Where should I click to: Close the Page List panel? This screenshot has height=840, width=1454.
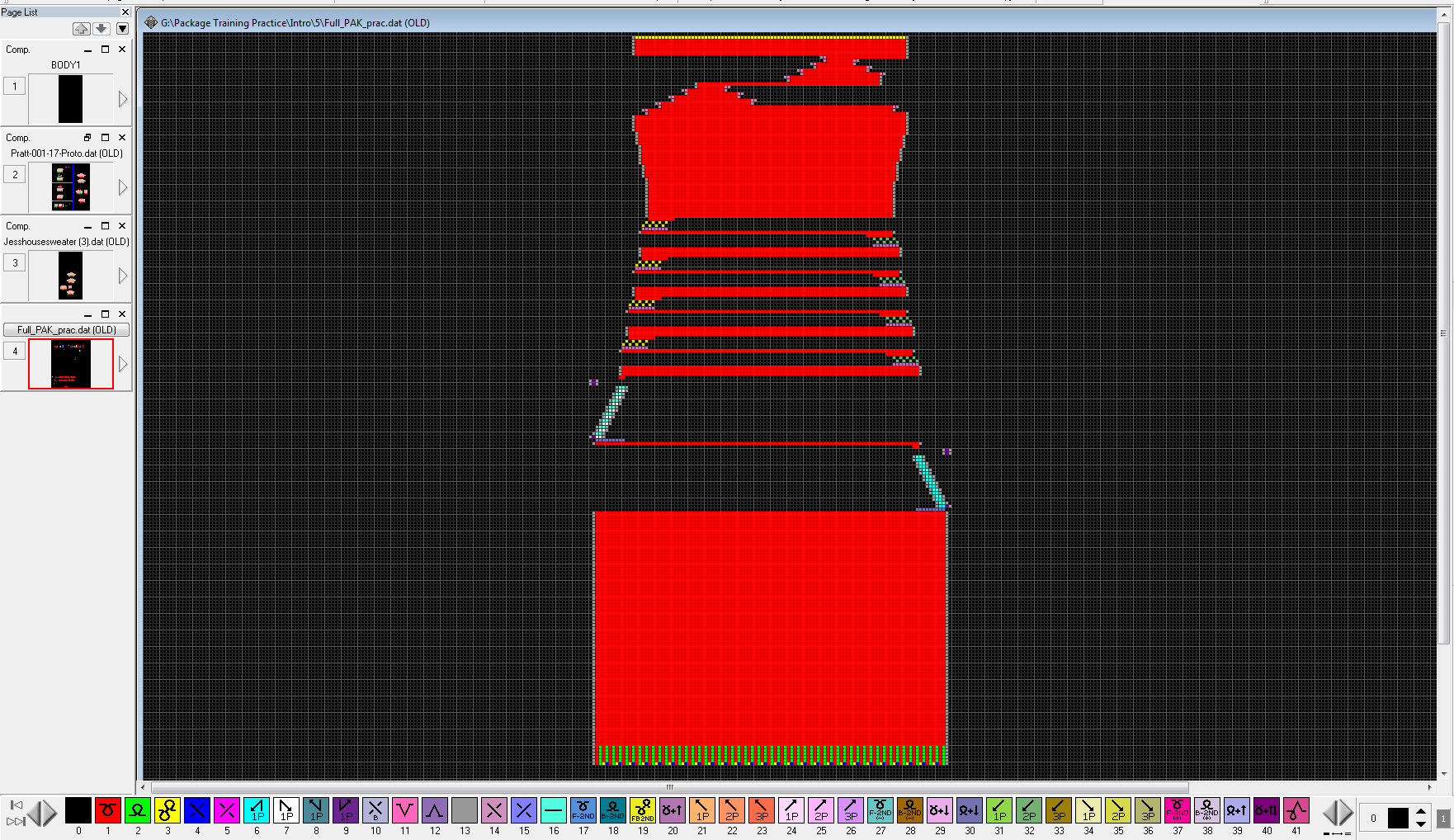(125, 12)
